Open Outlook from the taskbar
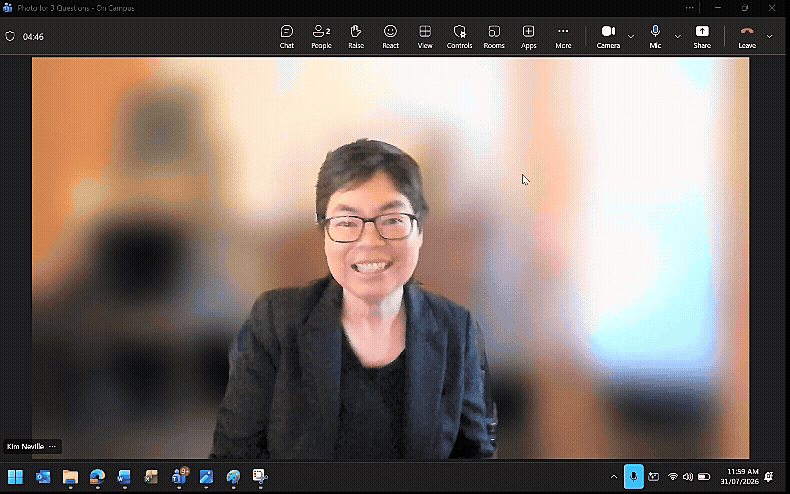 tap(43, 476)
